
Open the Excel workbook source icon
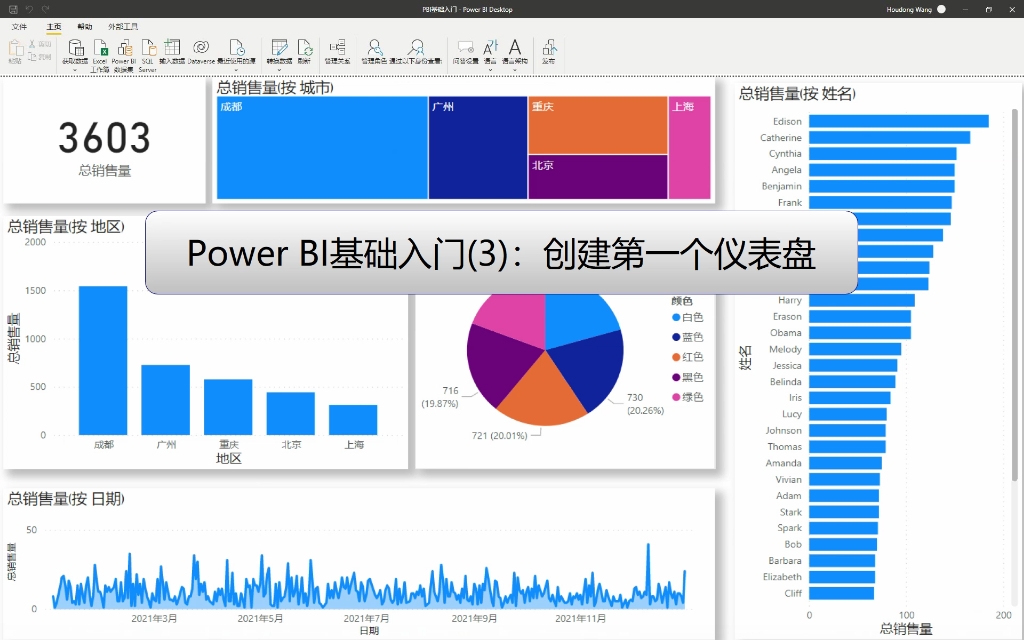(100, 48)
